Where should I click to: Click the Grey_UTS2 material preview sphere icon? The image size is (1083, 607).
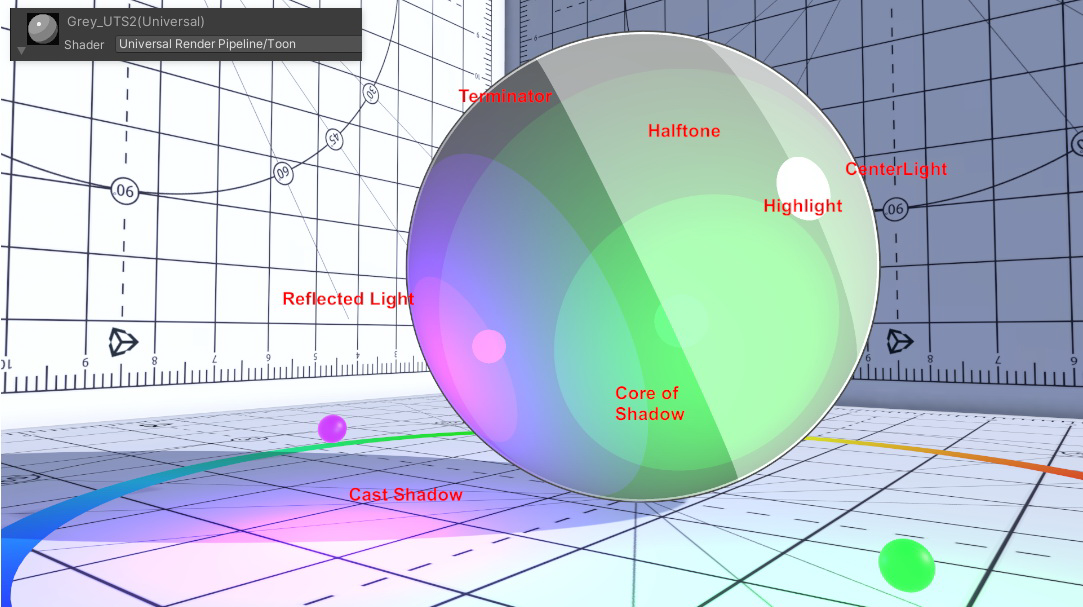tap(42, 29)
